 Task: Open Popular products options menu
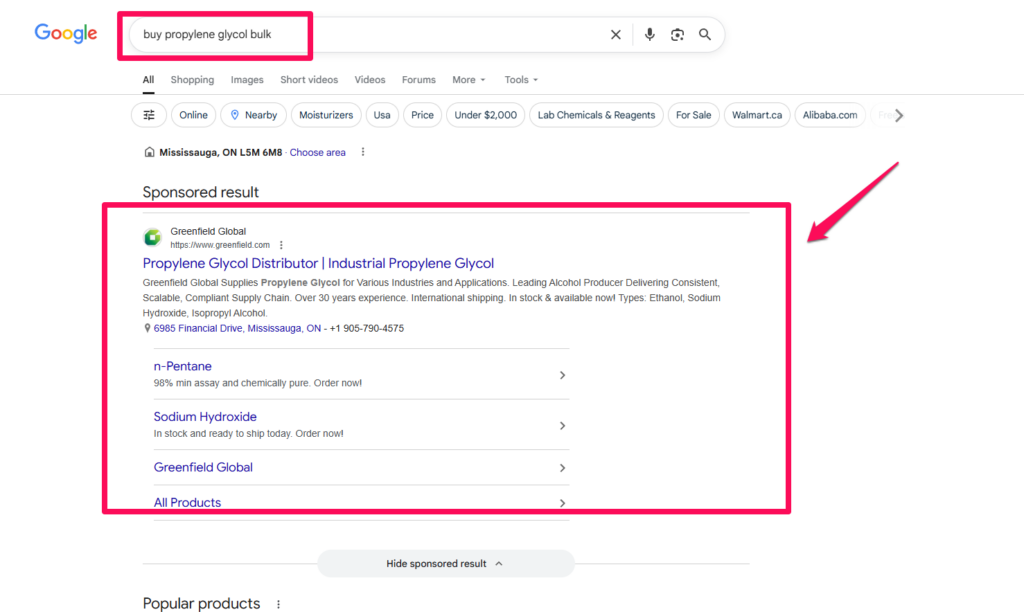pyautogui.click(x=278, y=604)
